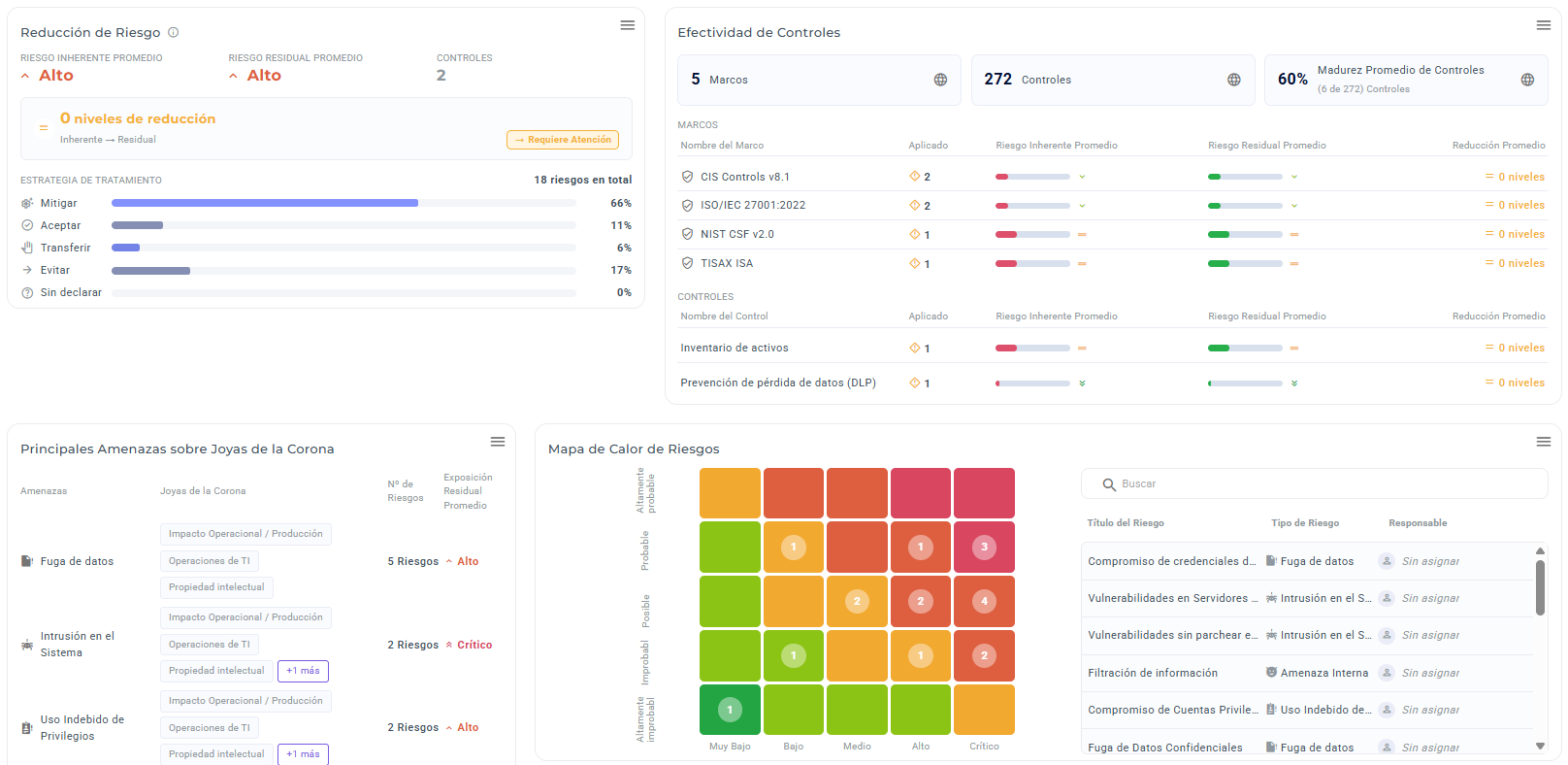Open the Principales Amenazas panel hamburger menu
Image resolution: width=1568 pixels, height=765 pixels.
tap(498, 442)
